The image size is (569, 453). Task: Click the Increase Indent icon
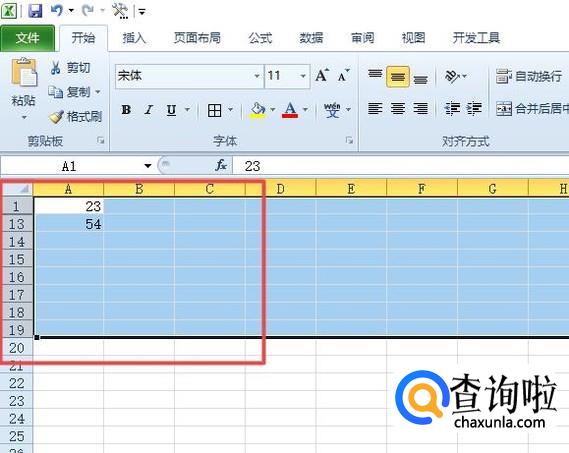pos(474,108)
